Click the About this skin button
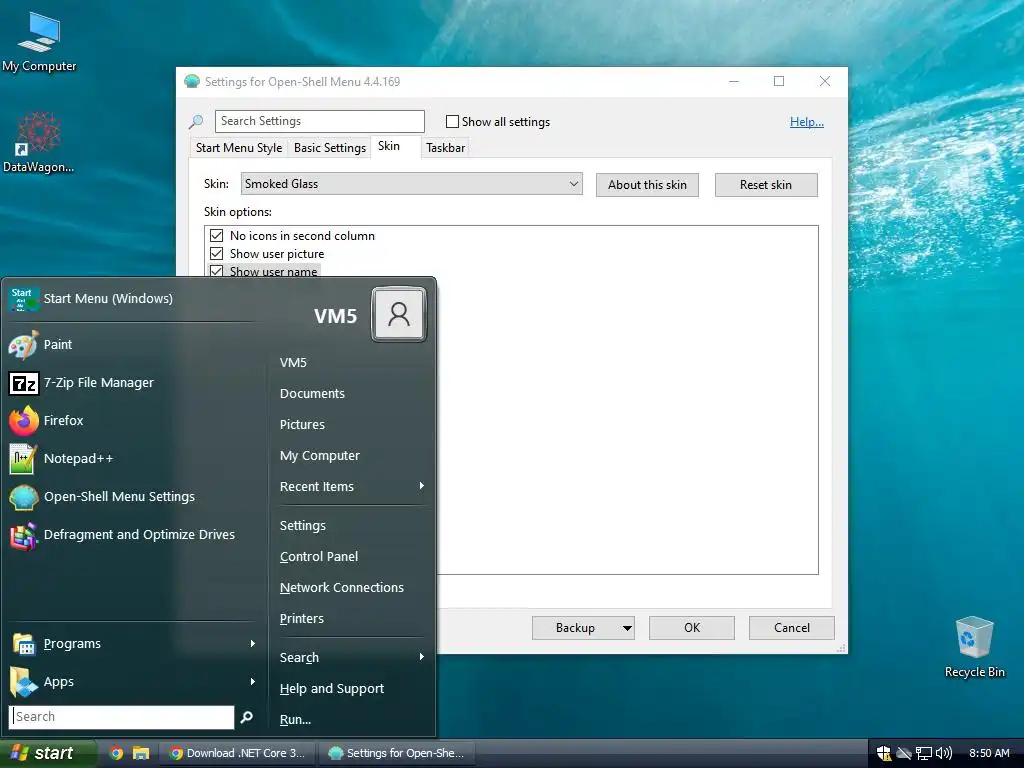Screen dimensions: 1024x768 (x=647, y=185)
